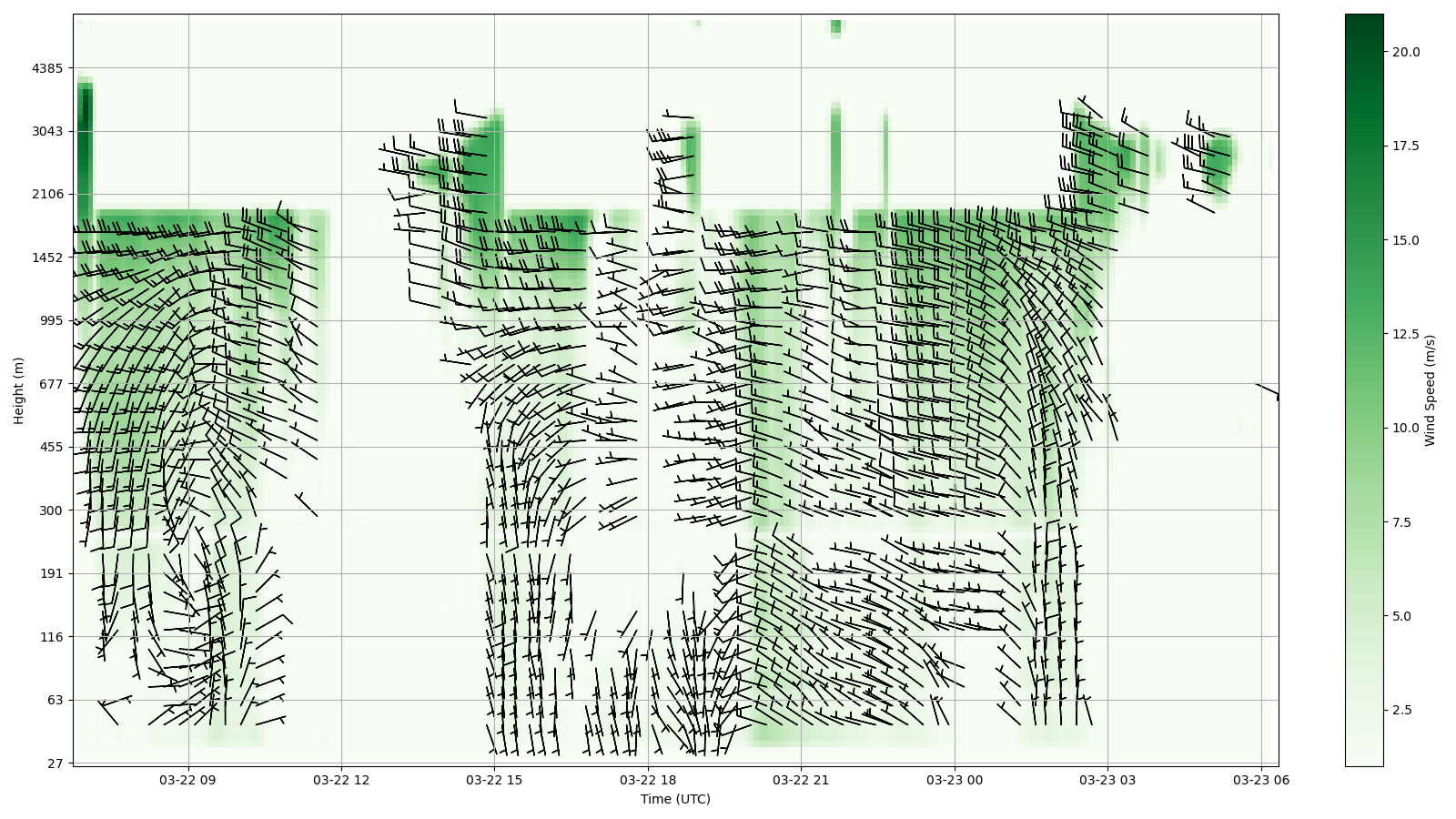1456x819 pixels.
Task: Select the 03-22 18 time tick
Action: pyautogui.click(x=648, y=780)
